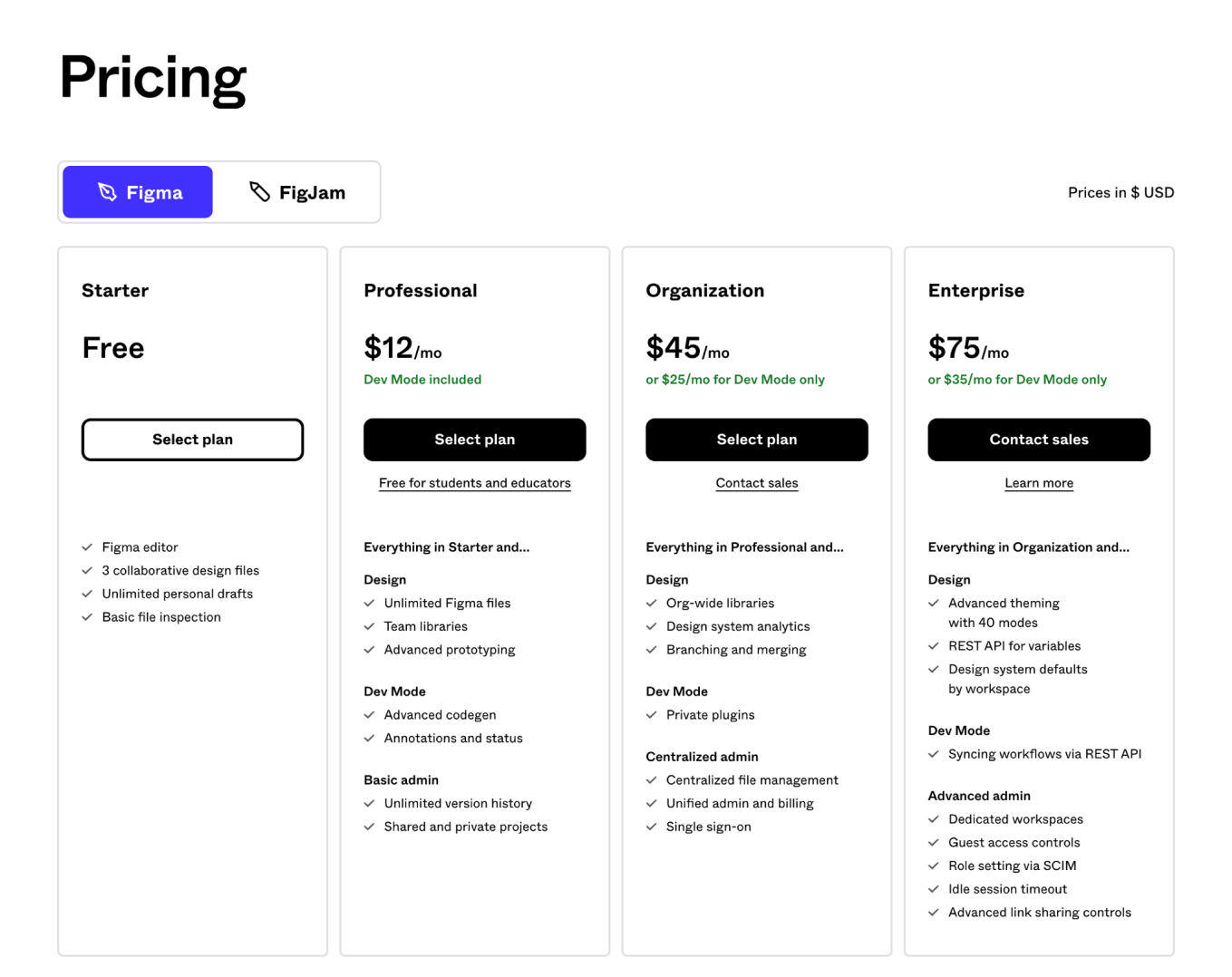Select plan for the Organization tier

tap(757, 440)
